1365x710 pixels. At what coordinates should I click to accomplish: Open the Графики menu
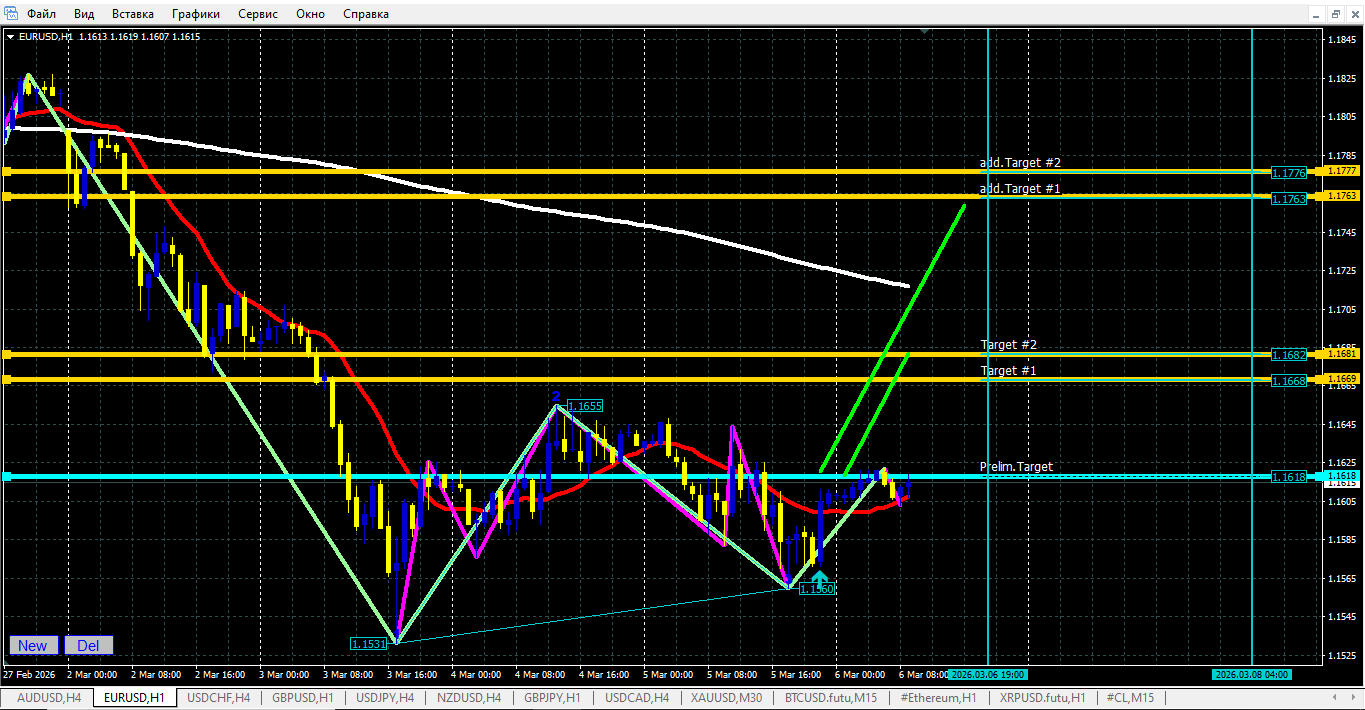(196, 14)
